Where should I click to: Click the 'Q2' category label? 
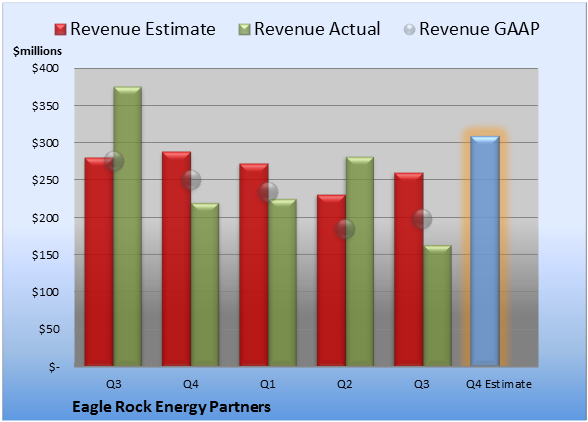pyautogui.click(x=345, y=384)
